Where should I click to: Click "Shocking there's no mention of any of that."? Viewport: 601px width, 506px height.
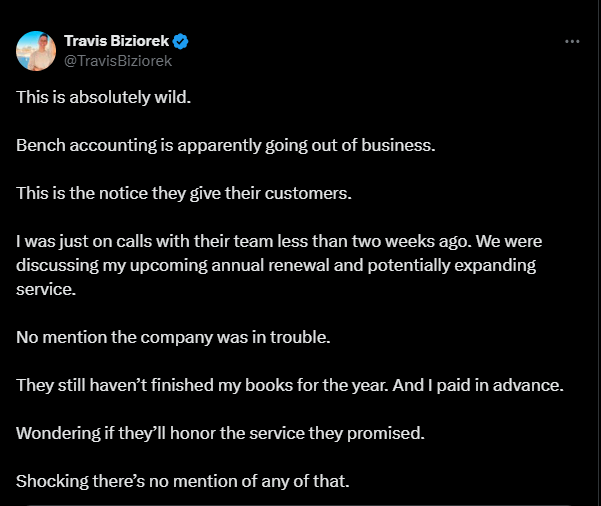(183, 481)
